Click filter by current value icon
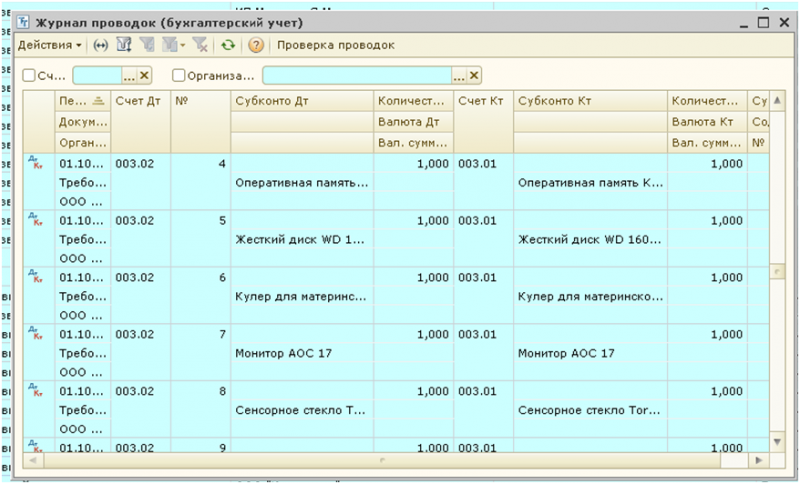The image size is (800, 484). (x=147, y=45)
